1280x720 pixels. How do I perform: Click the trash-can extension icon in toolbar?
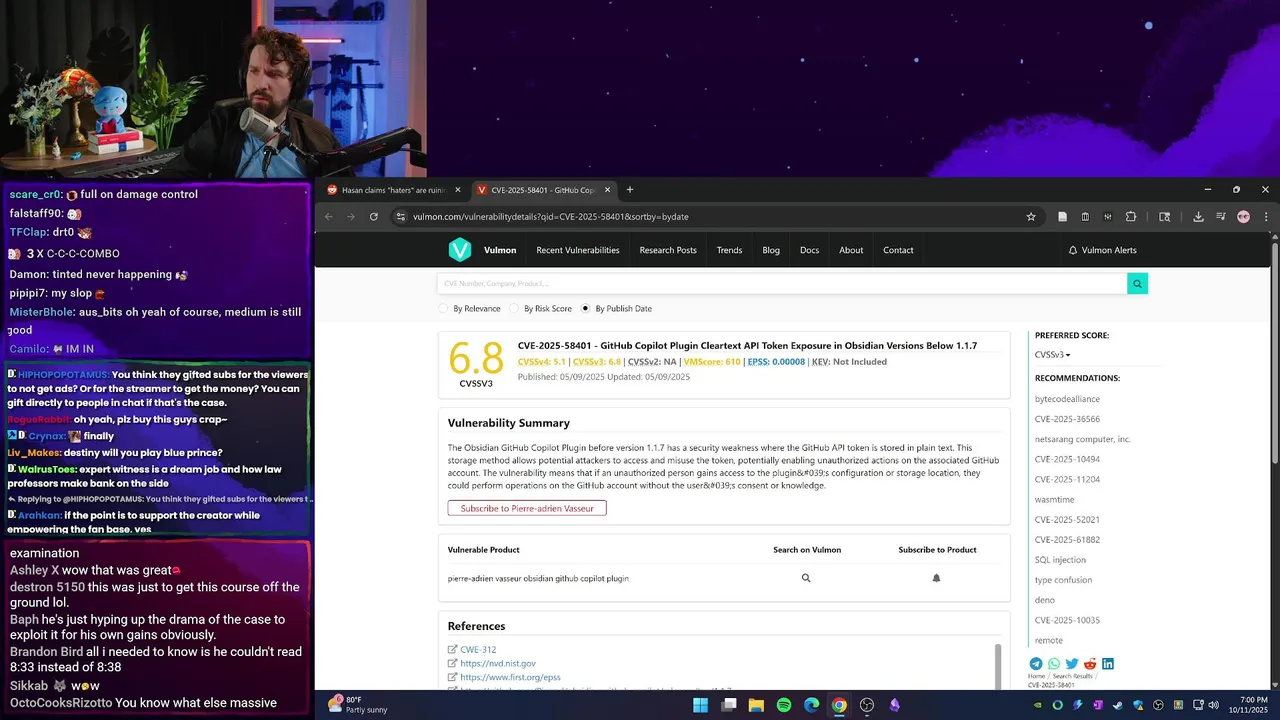point(1085,216)
